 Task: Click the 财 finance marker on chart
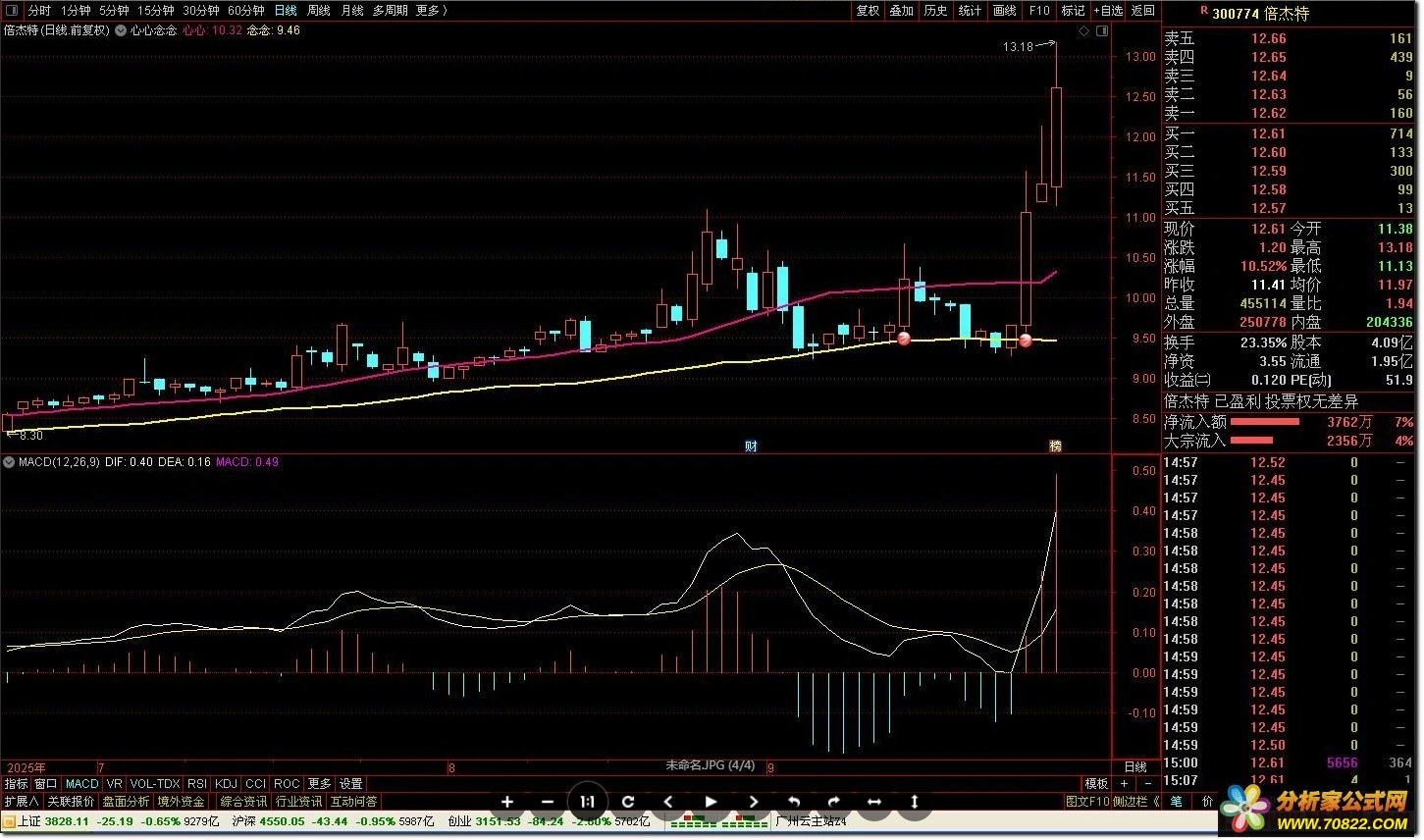751,446
